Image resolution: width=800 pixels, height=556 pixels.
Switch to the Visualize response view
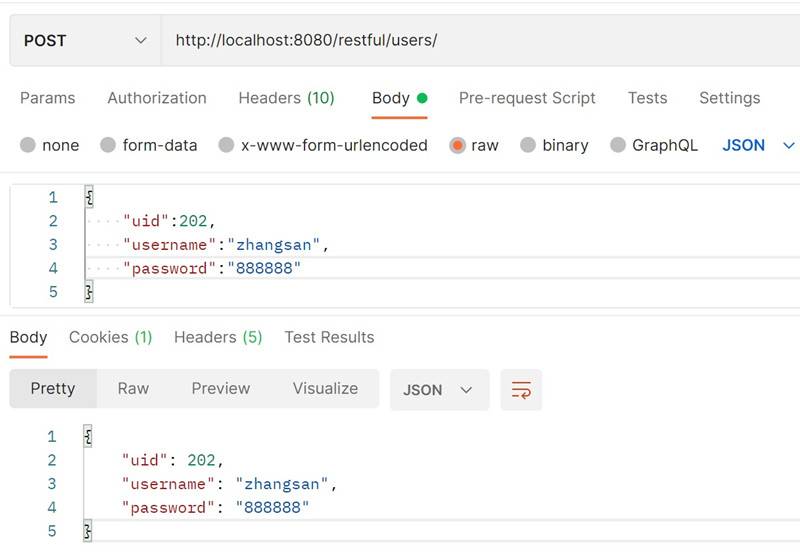[x=325, y=389]
